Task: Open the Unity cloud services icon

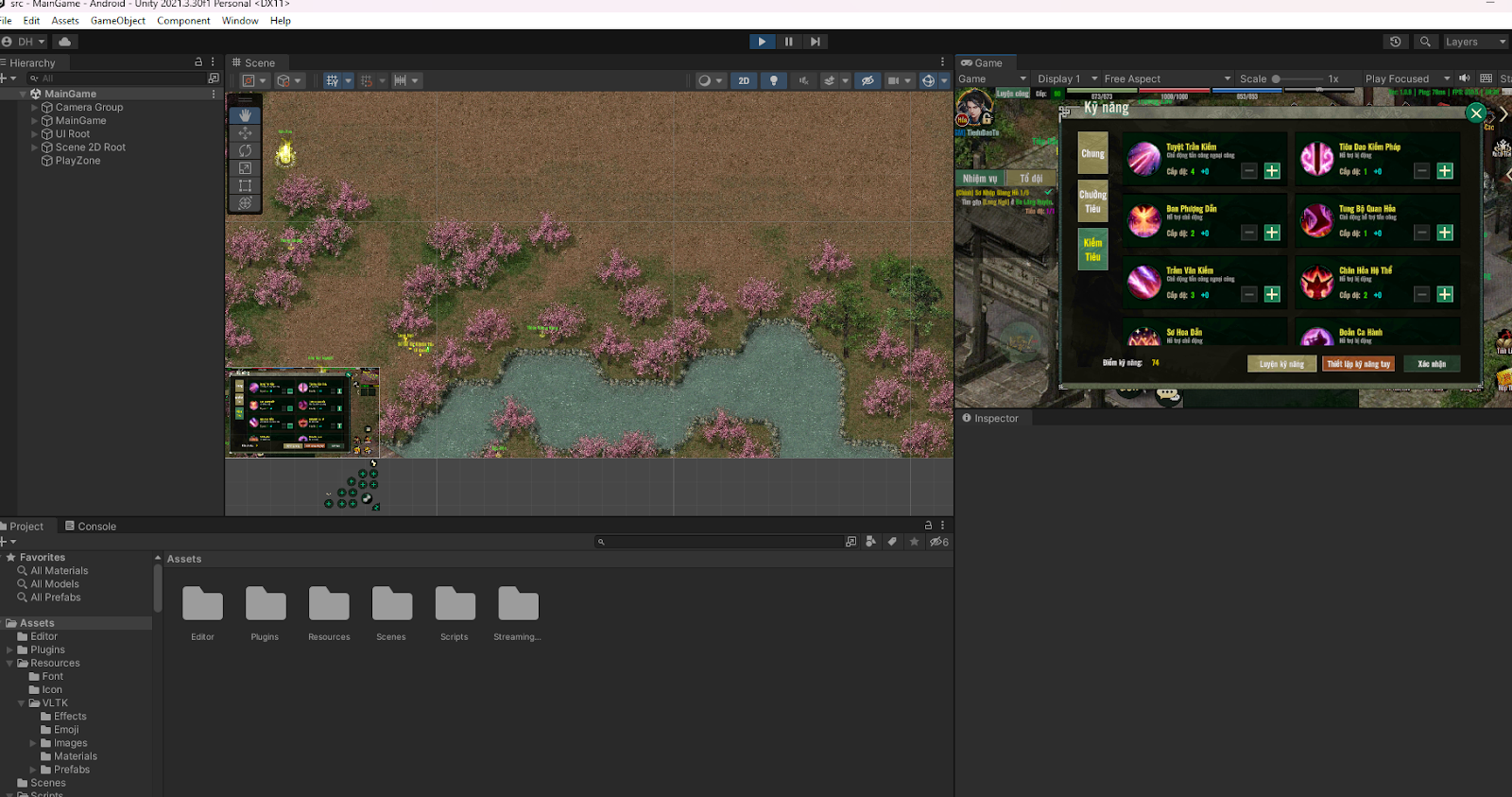Action: tap(64, 42)
